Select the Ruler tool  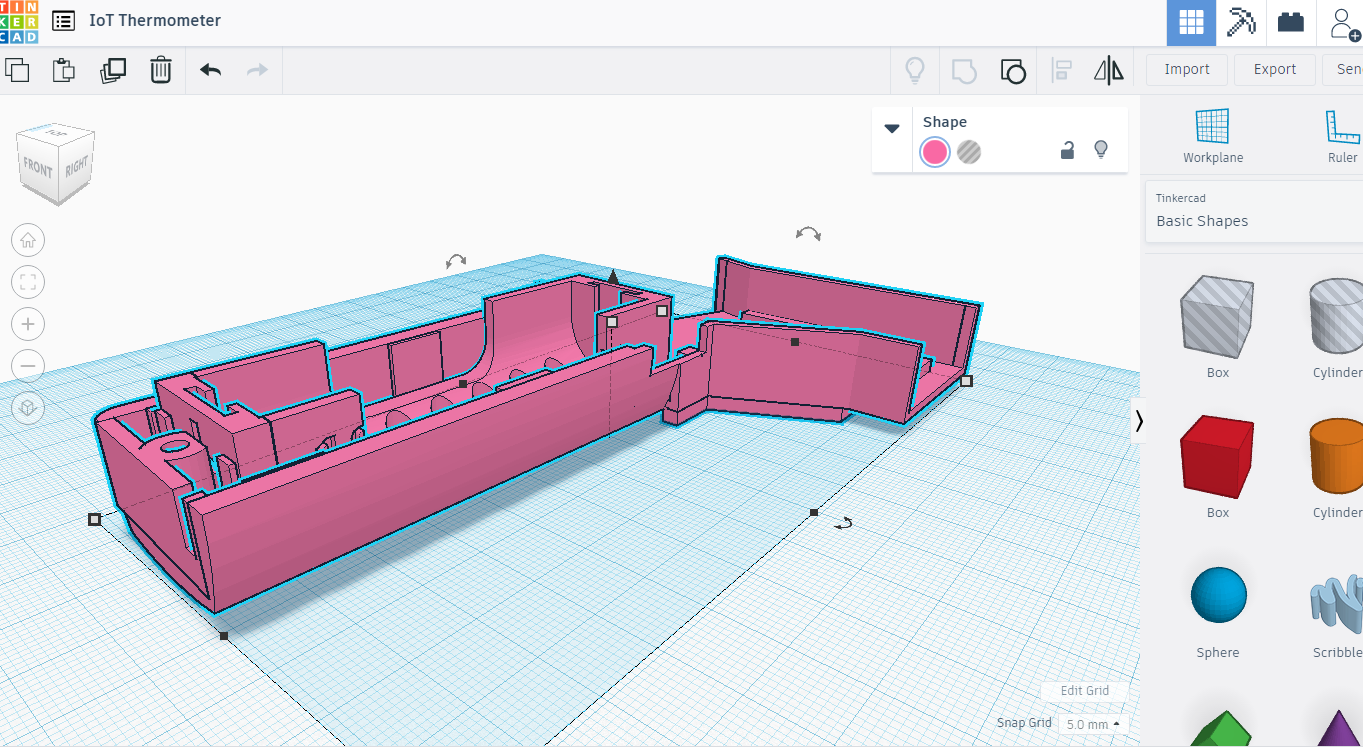(x=1342, y=136)
